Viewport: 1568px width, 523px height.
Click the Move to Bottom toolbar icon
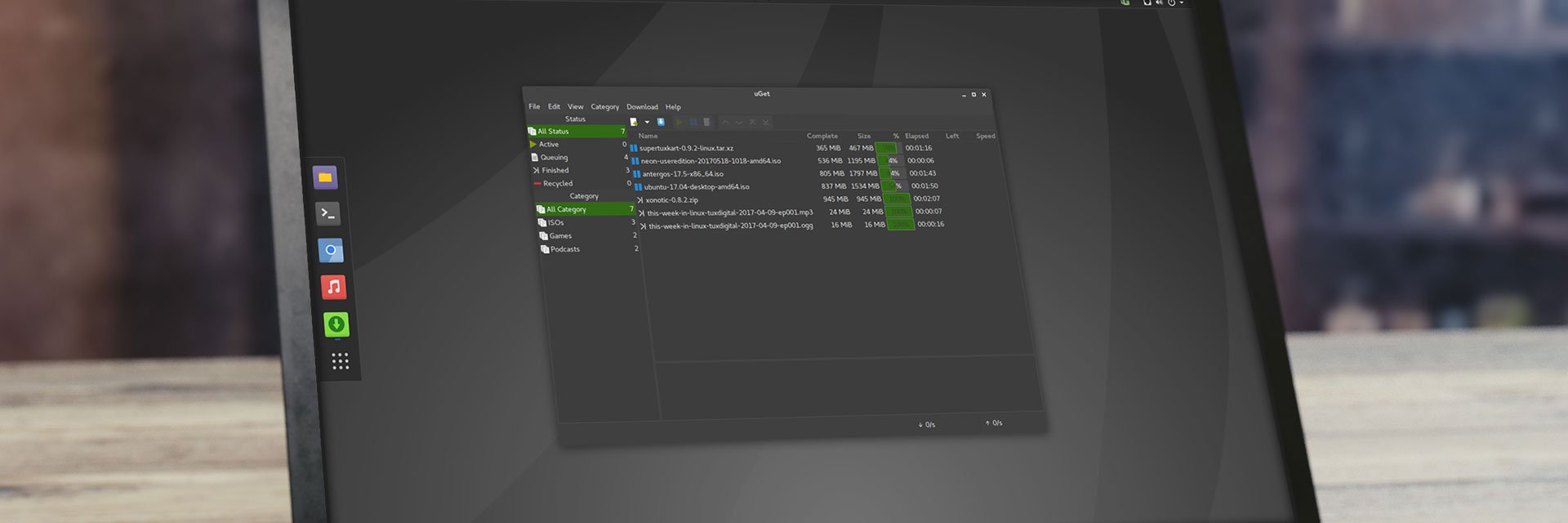[765, 122]
